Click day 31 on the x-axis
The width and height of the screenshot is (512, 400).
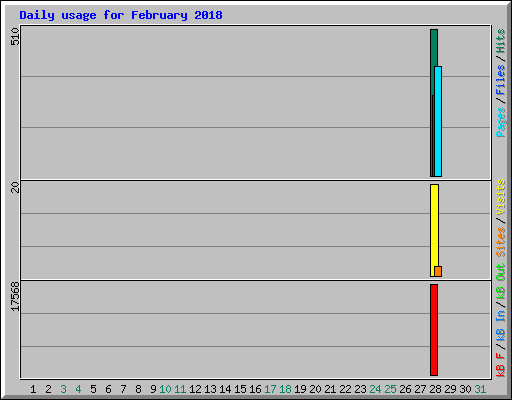[x=480, y=389]
